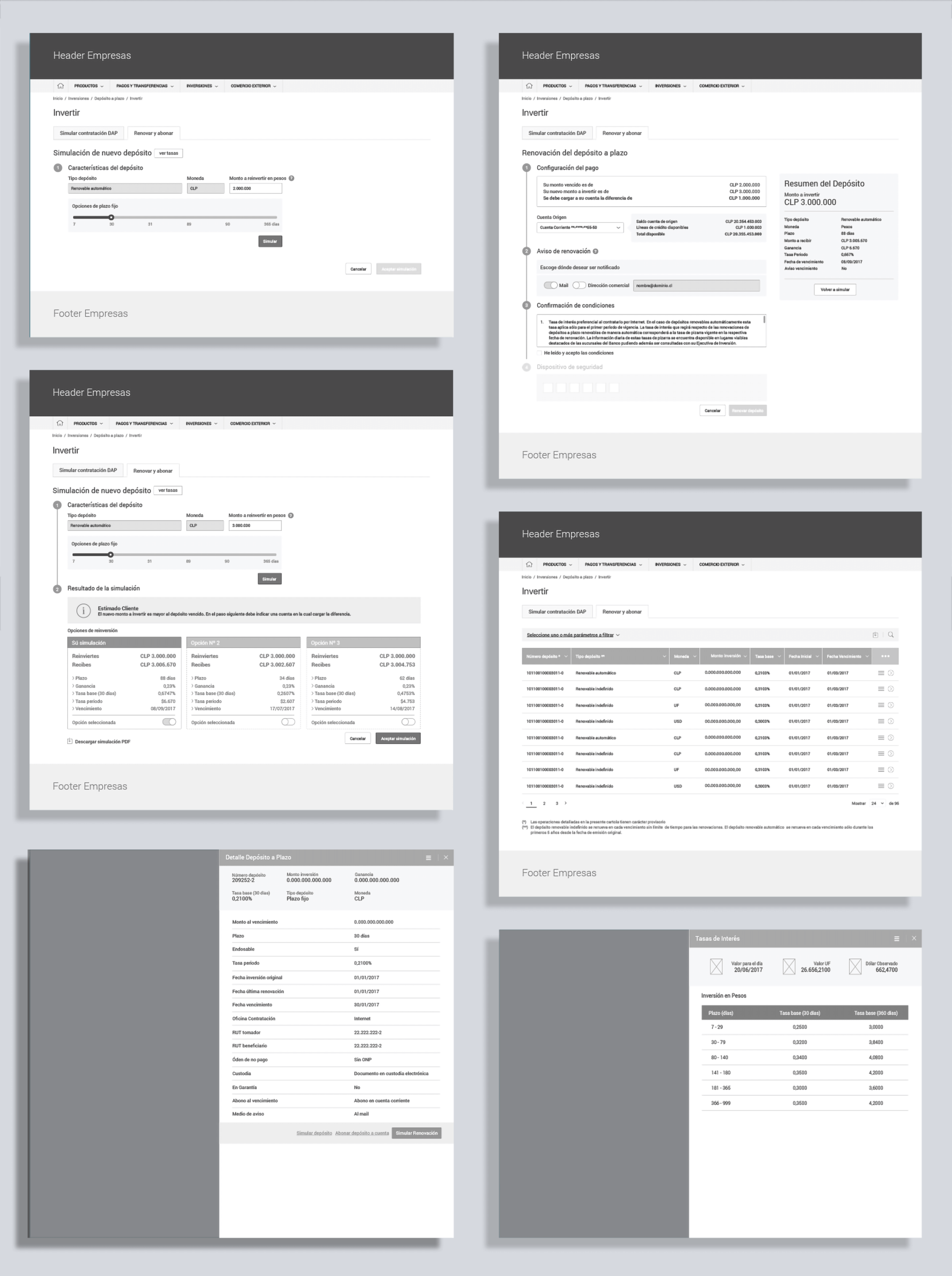Screen dimensions: 952x1276
Task: Click export icon in the deposits table filter bar
Action: click(875, 635)
